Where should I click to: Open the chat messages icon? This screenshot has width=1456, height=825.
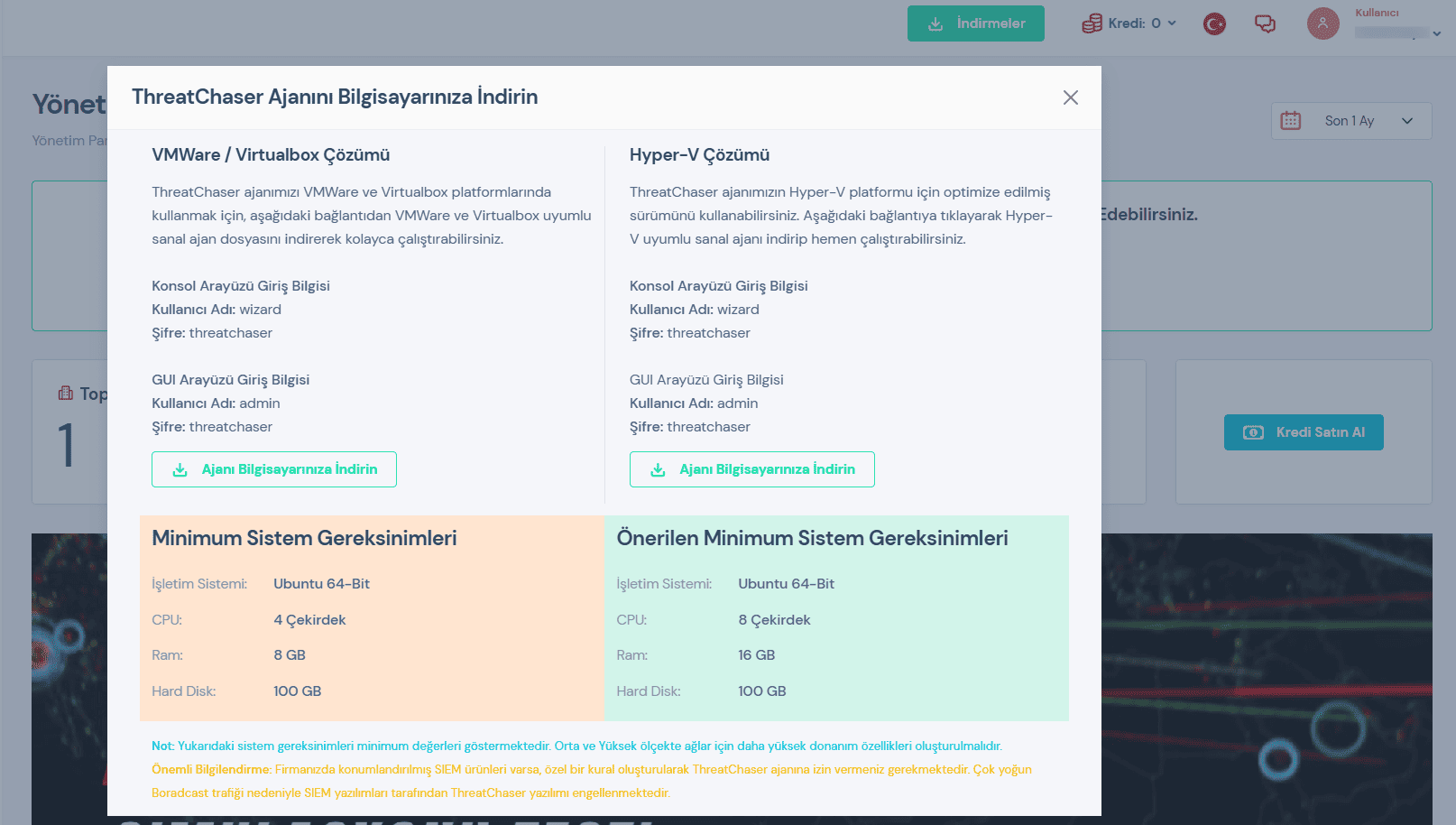tap(1265, 23)
